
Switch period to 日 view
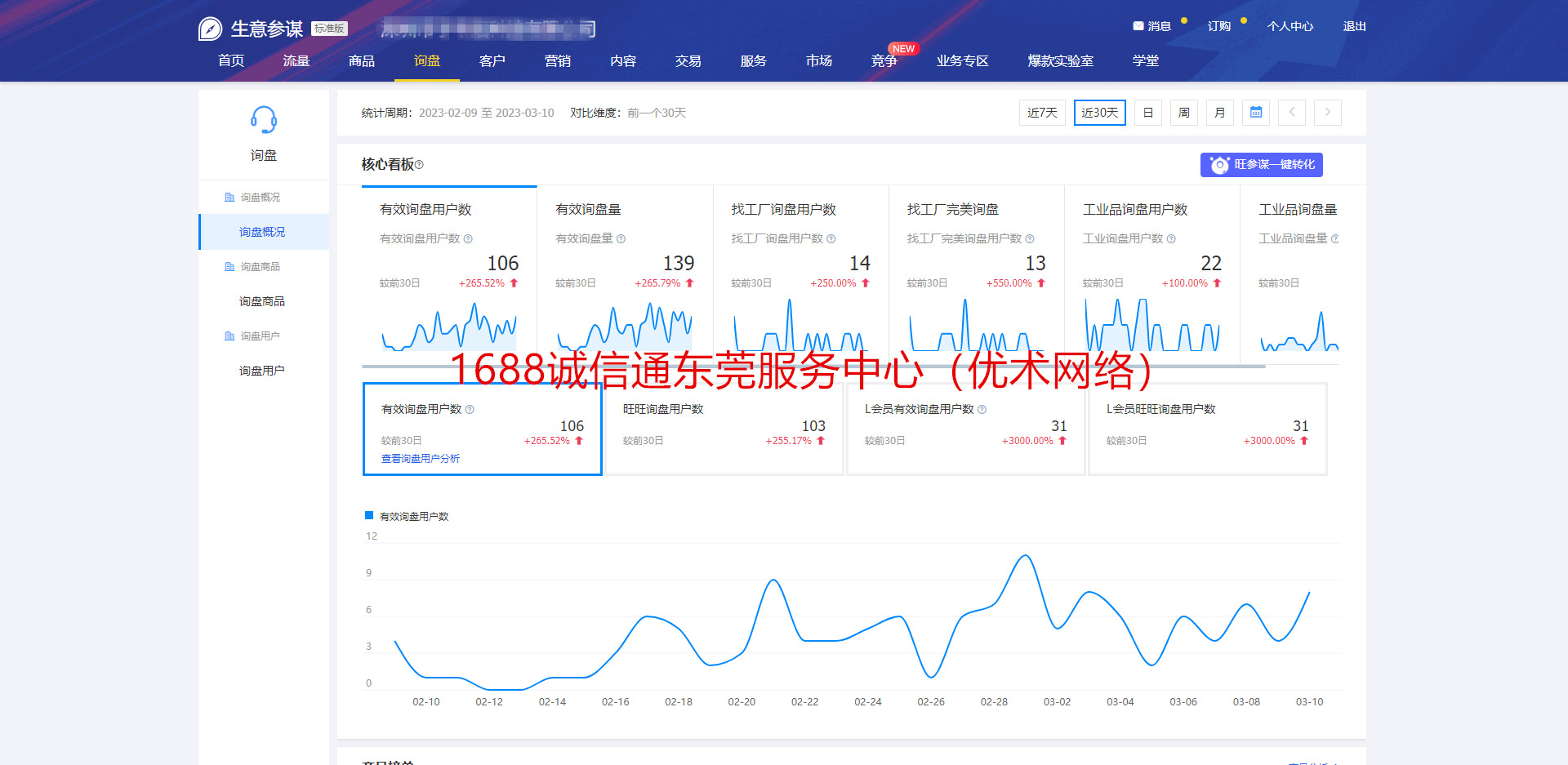1147,113
